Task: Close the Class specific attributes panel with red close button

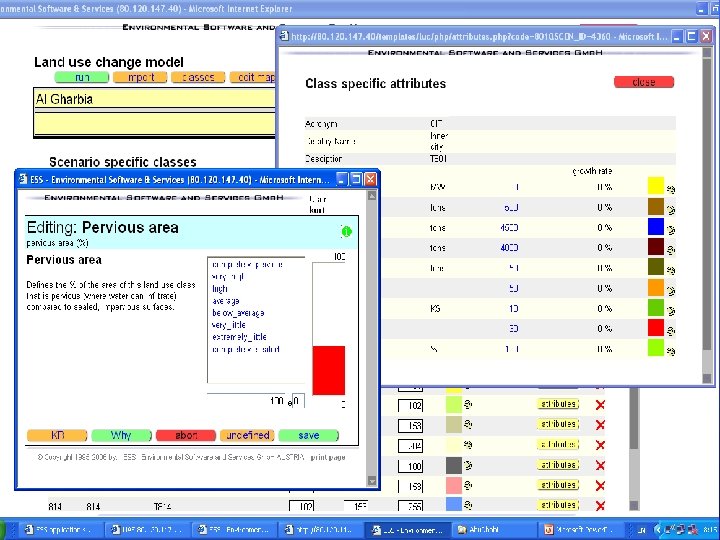Action: (644, 82)
